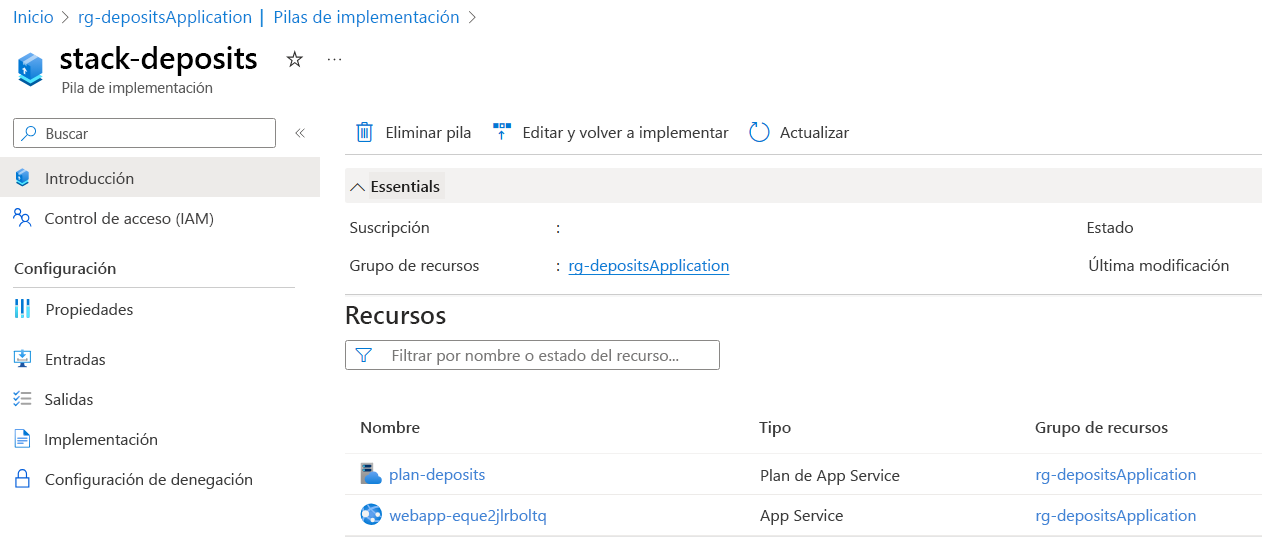Click Eliminar pila button
This screenshot has width=1262, height=550.
pos(414,132)
